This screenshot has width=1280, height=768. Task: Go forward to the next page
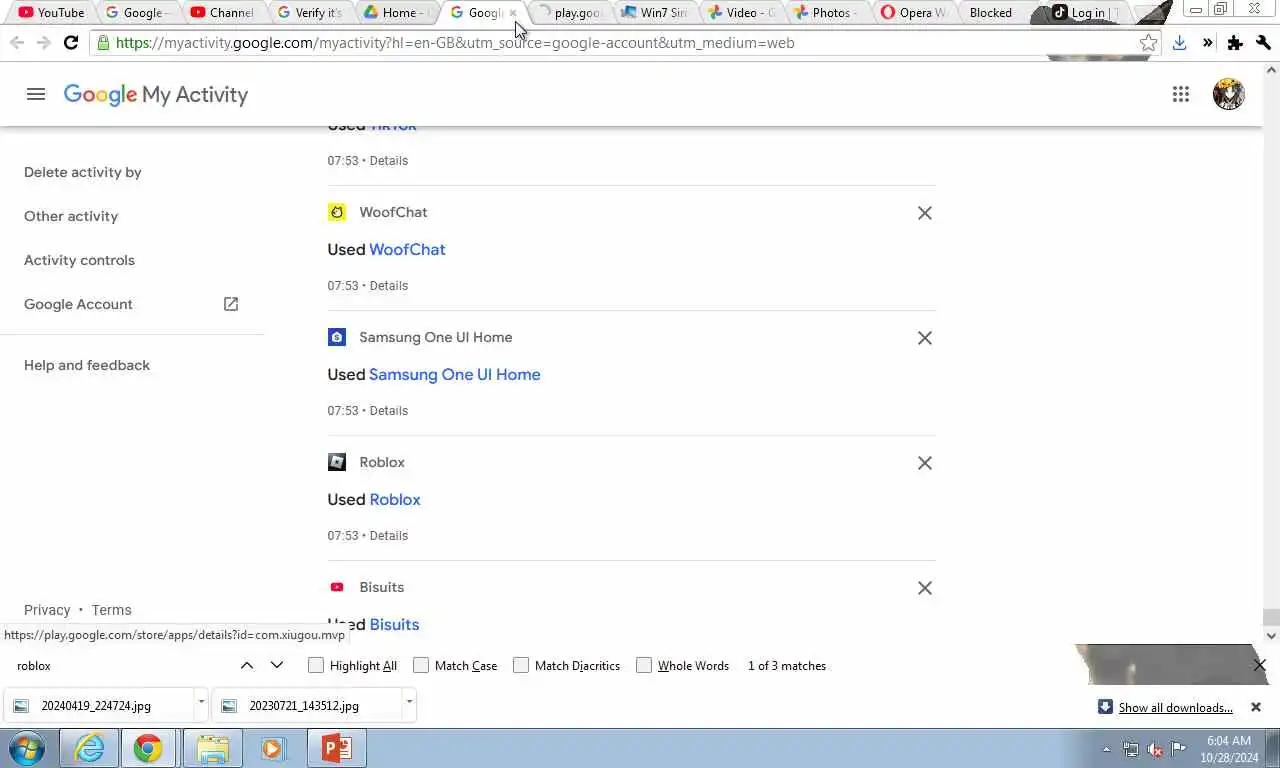(x=43, y=43)
